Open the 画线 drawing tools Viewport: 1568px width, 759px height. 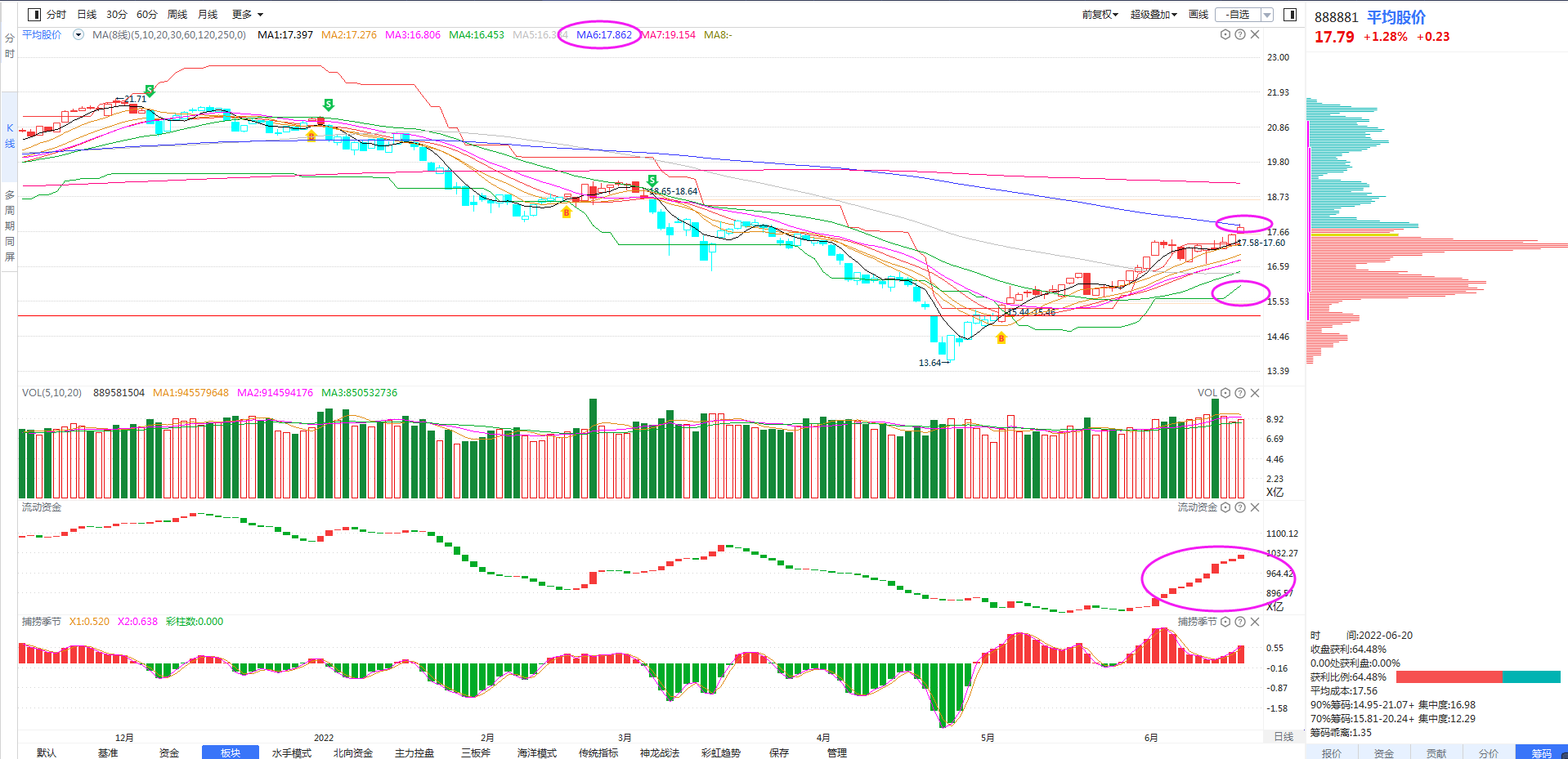coord(1198,15)
